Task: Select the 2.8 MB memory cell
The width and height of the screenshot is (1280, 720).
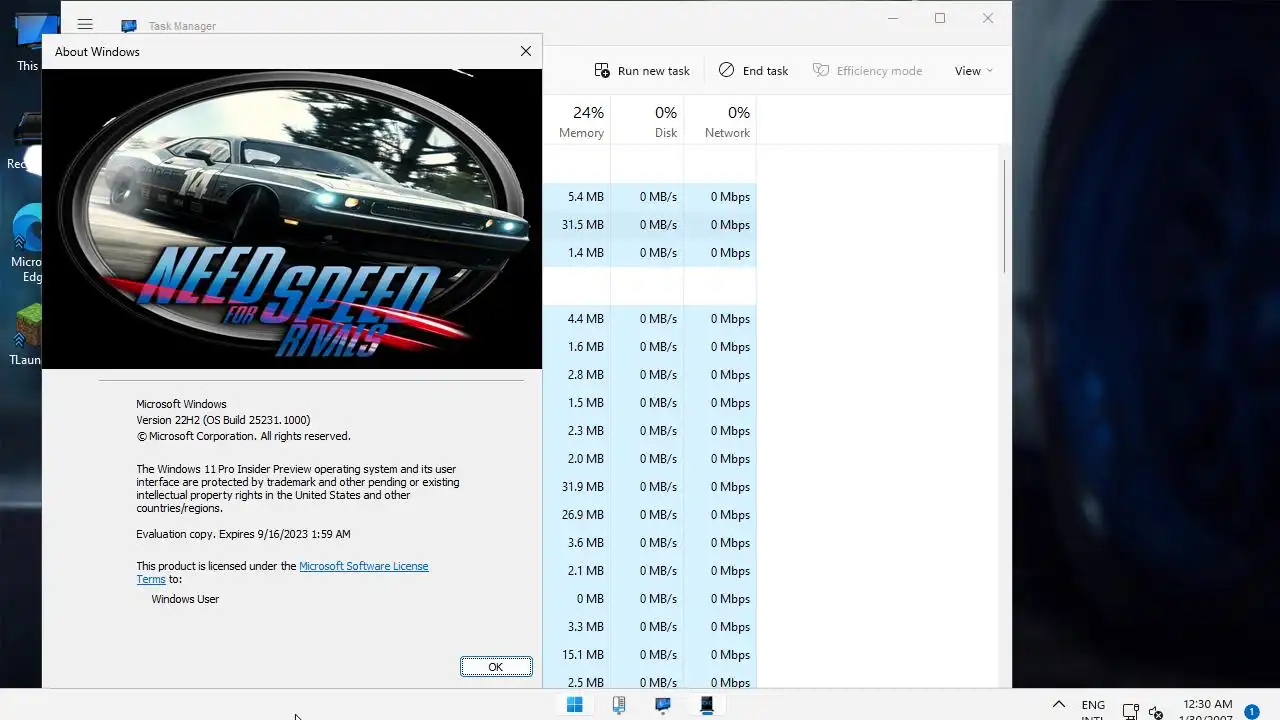Action: [x=577, y=375]
